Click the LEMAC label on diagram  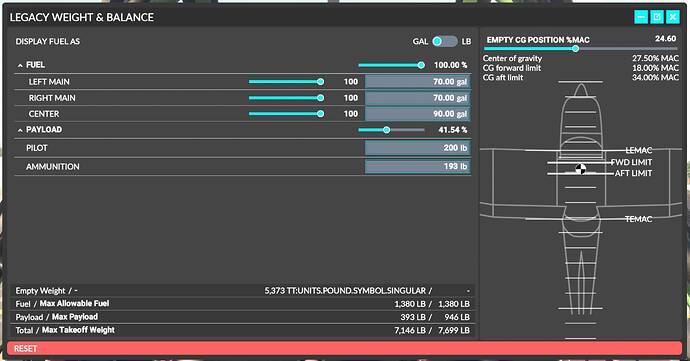click(639, 150)
